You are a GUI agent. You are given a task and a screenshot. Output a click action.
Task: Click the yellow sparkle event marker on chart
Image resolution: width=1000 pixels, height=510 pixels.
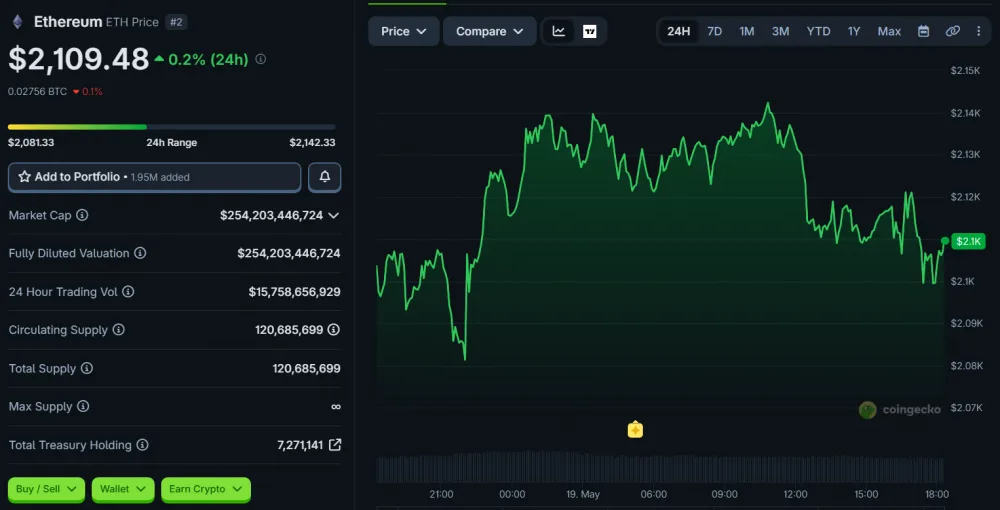(635, 430)
